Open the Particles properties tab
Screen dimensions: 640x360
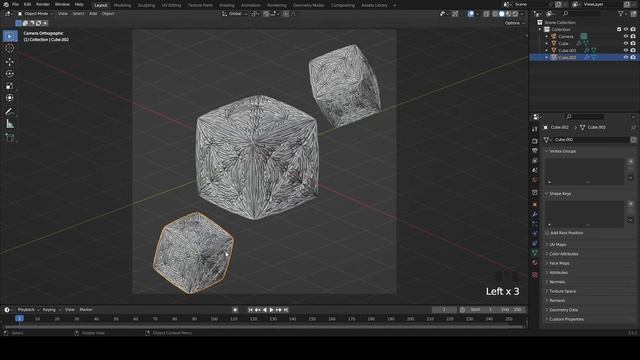(535, 224)
